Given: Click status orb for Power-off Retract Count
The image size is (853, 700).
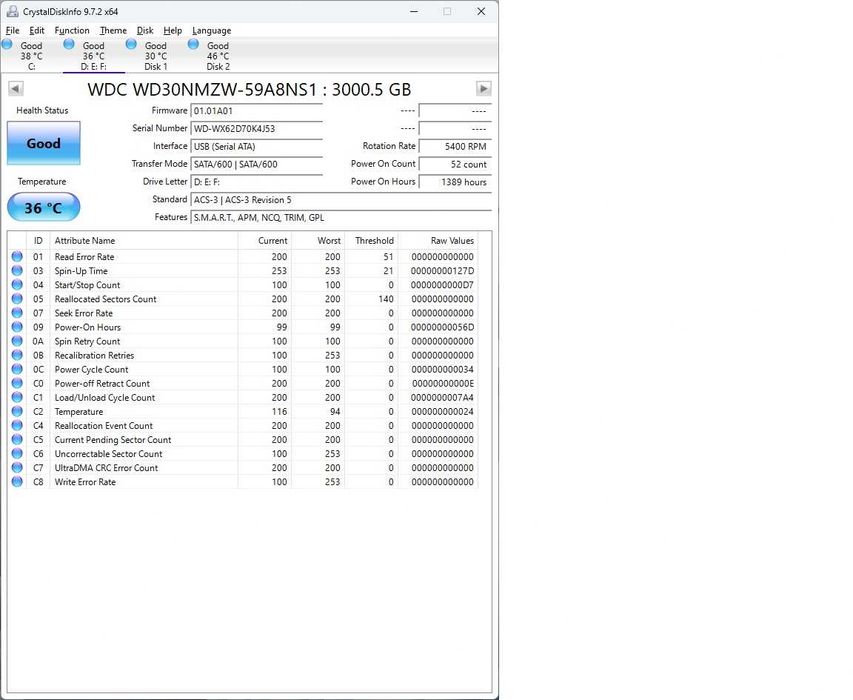Looking at the screenshot, I should click(x=17, y=383).
